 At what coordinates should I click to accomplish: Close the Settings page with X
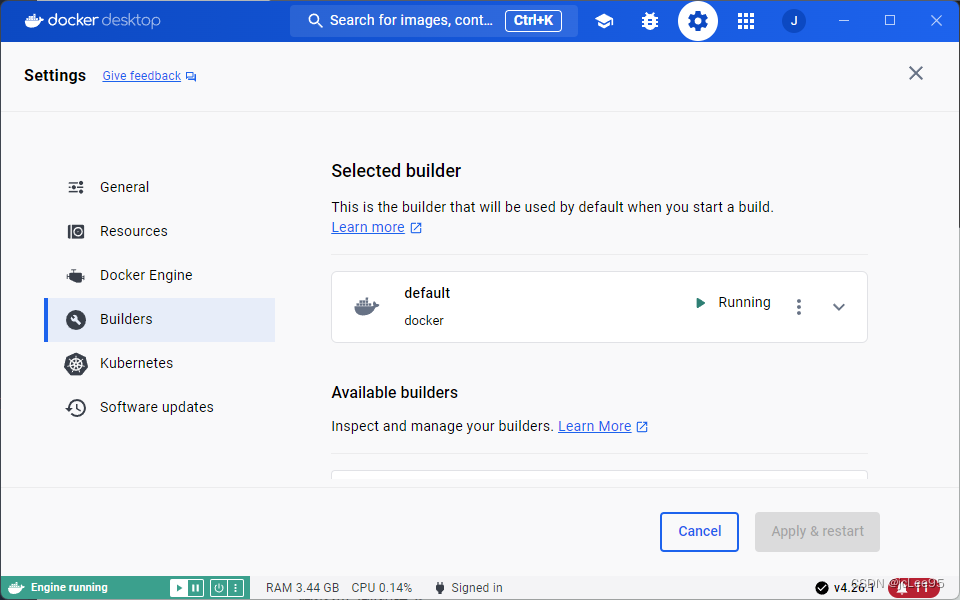pos(915,73)
